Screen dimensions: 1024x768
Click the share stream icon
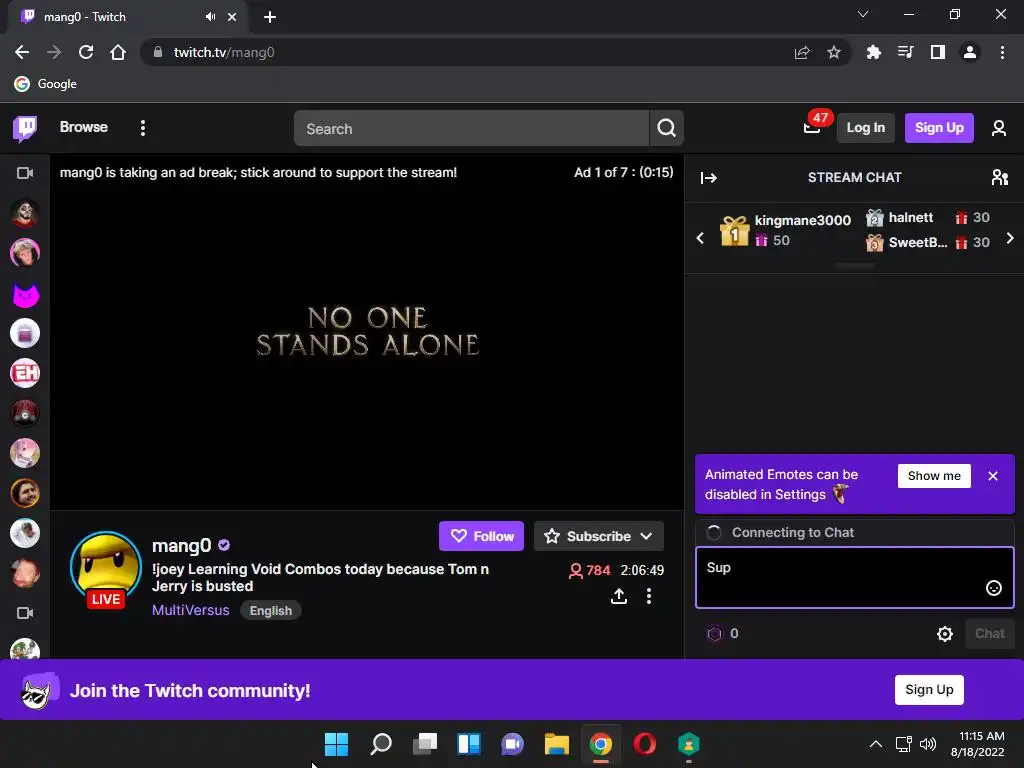click(619, 596)
